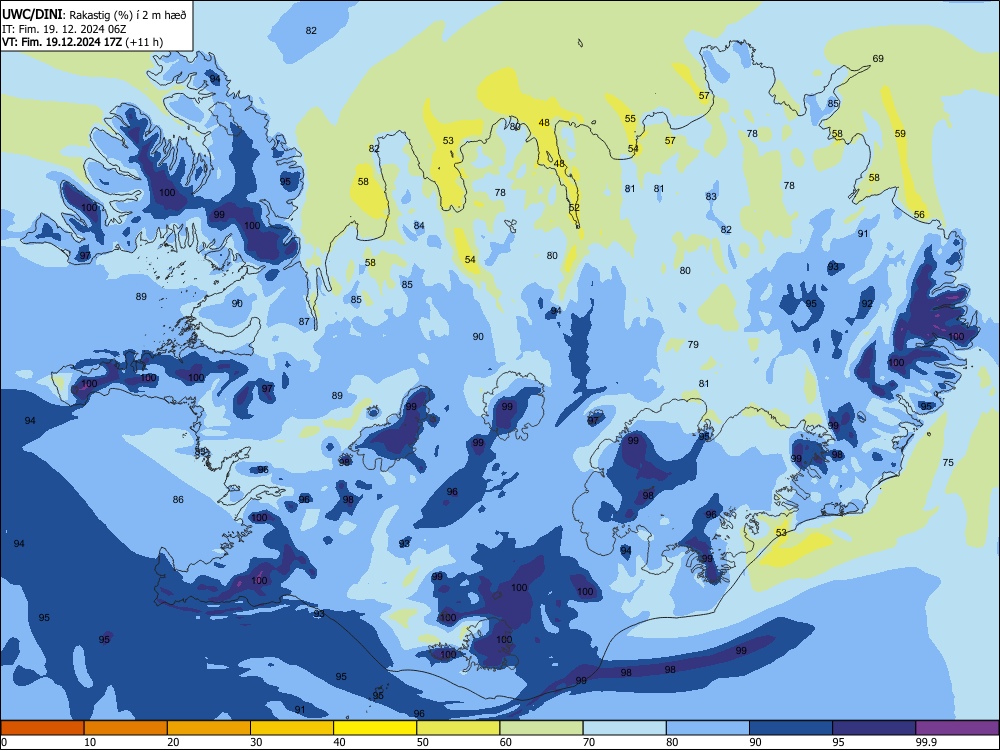This screenshot has width=1000, height=750.
Task: Click the '75' humidity value on map
Action: [948, 462]
